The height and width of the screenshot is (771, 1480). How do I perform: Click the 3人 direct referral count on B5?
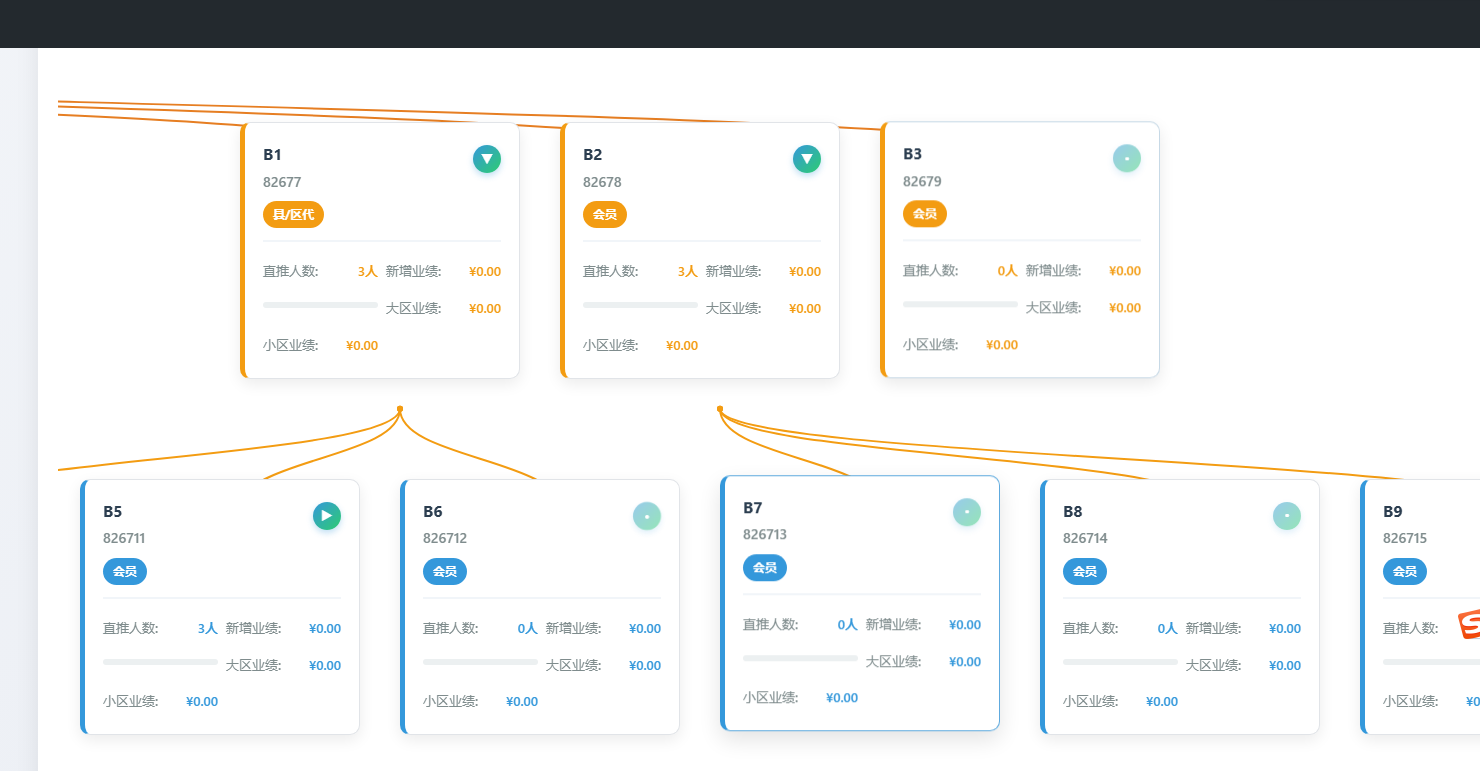pos(207,629)
